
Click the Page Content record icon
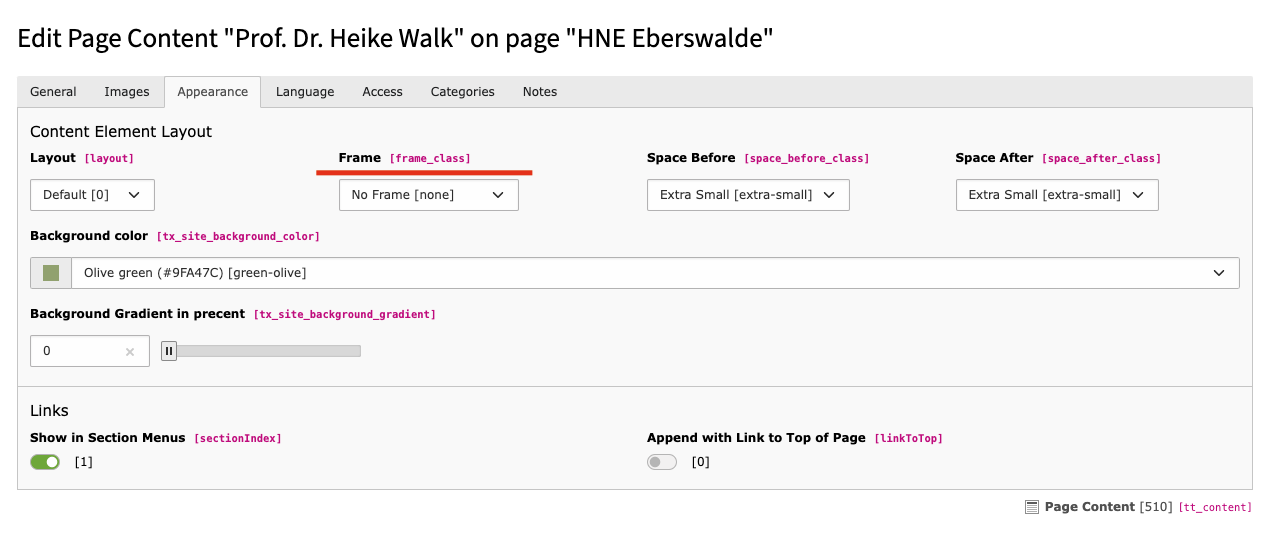(1032, 507)
